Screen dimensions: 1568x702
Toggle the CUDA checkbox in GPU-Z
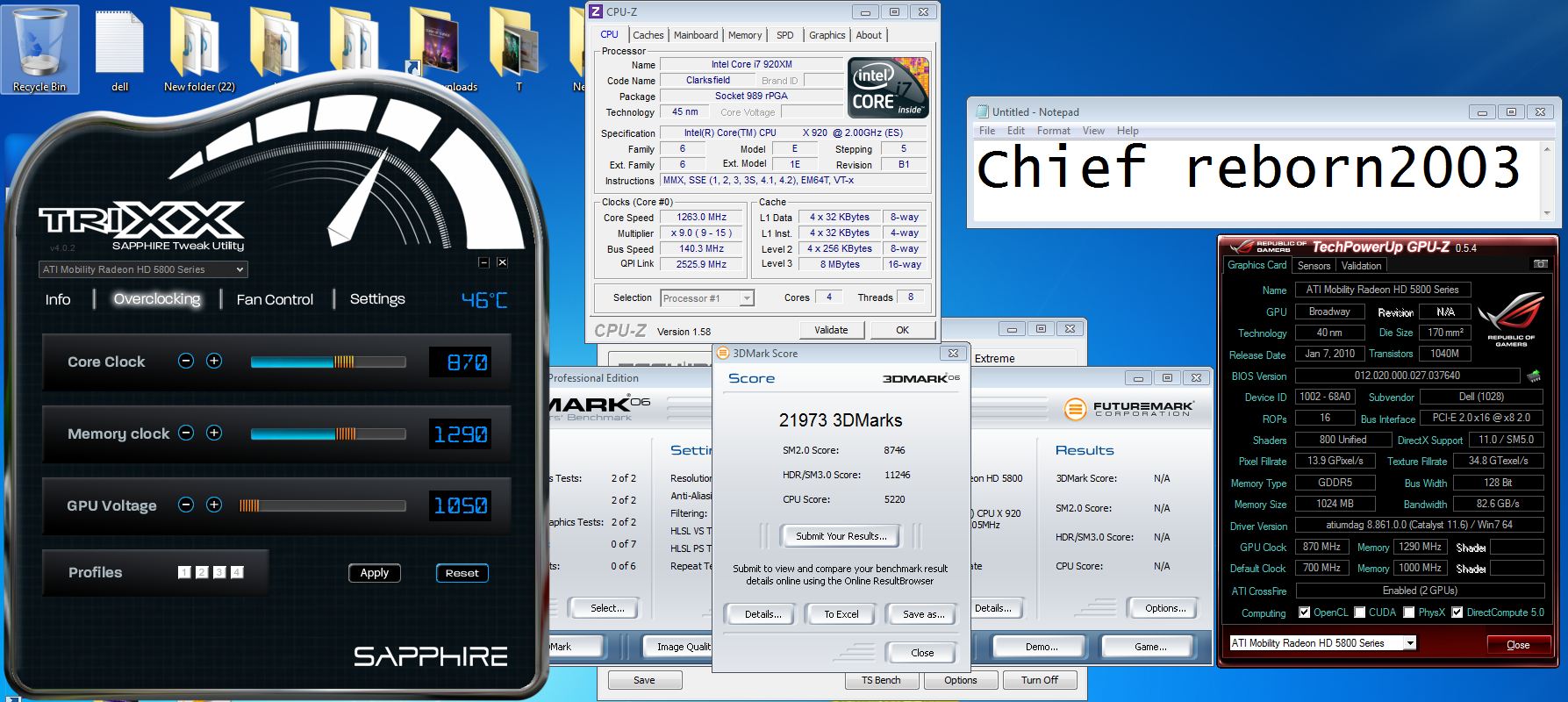1359,612
